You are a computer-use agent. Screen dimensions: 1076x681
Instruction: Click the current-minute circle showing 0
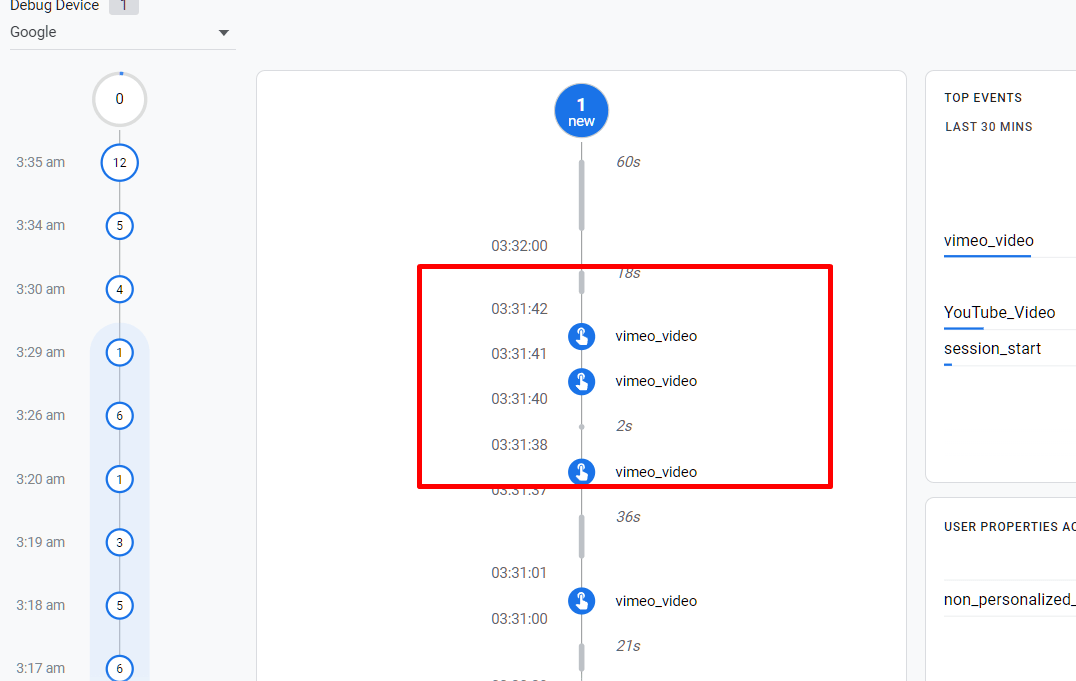coord(119,99)
